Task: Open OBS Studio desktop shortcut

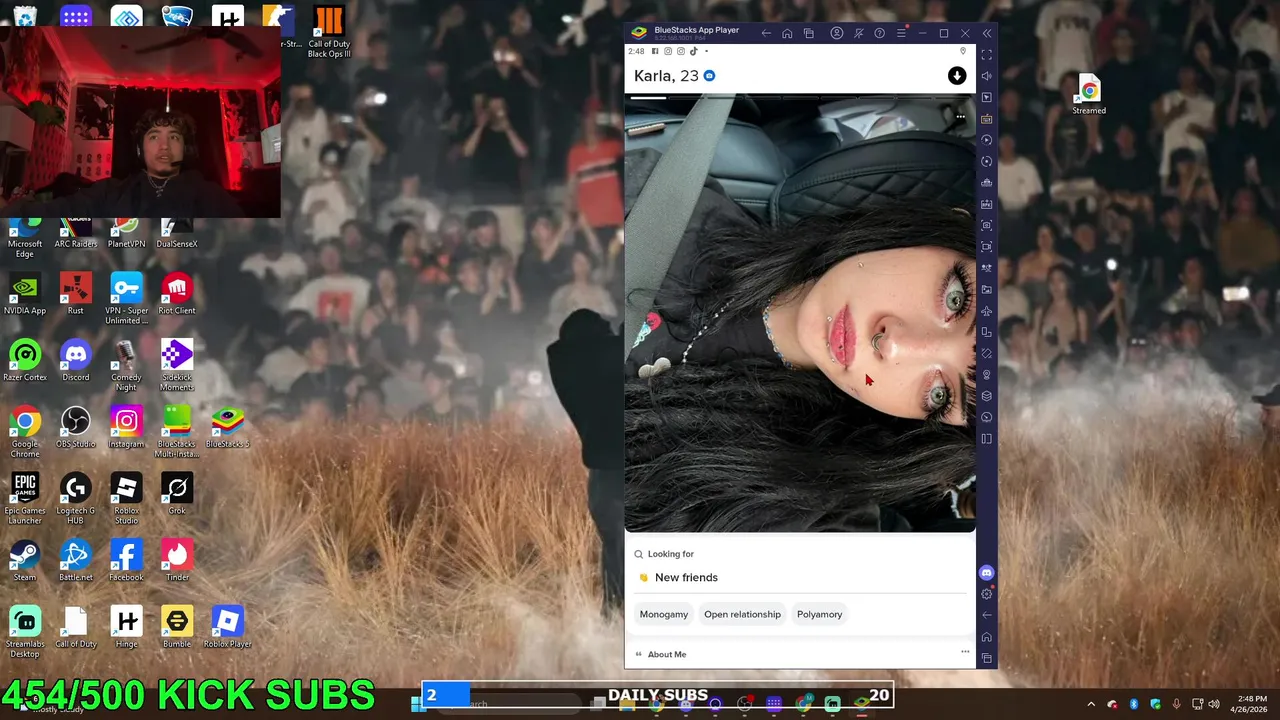Action: pyautogui.click(x=76, y=427)
